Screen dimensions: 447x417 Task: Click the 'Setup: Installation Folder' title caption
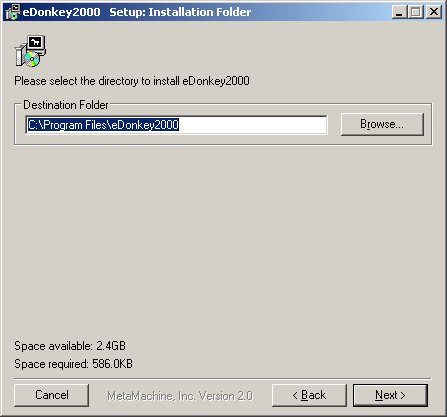tap(180, 12)
